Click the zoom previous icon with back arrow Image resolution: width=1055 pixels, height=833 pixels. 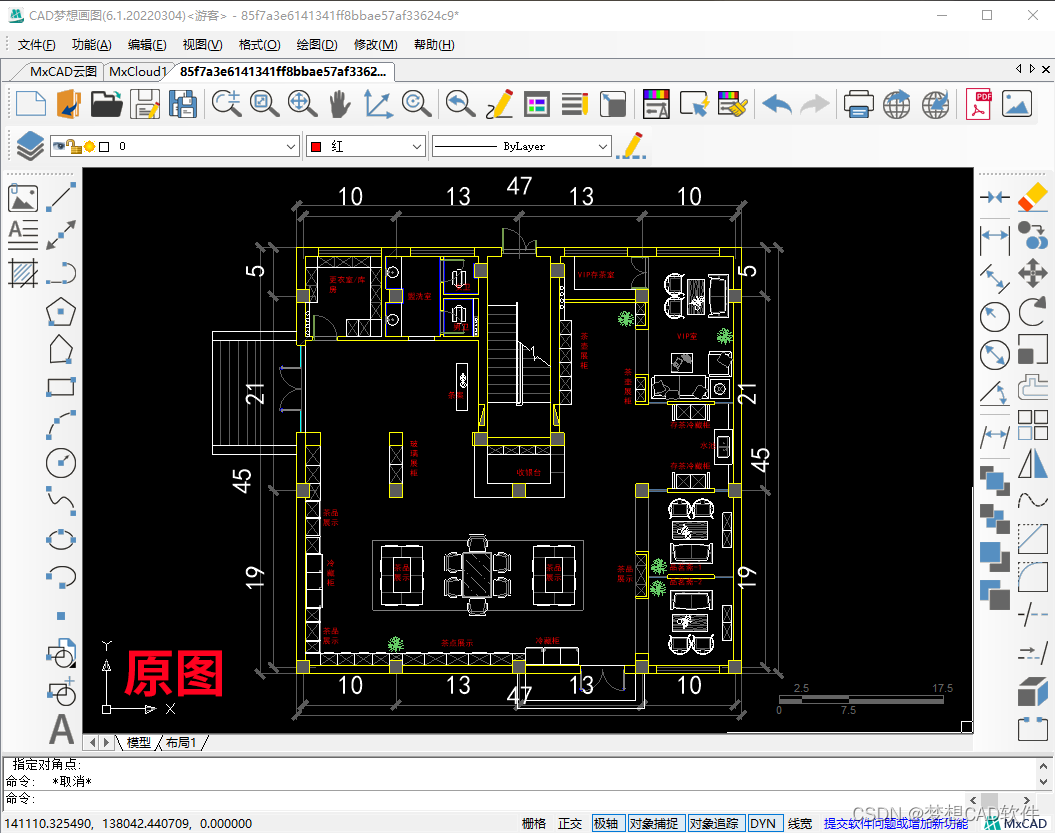460,104
